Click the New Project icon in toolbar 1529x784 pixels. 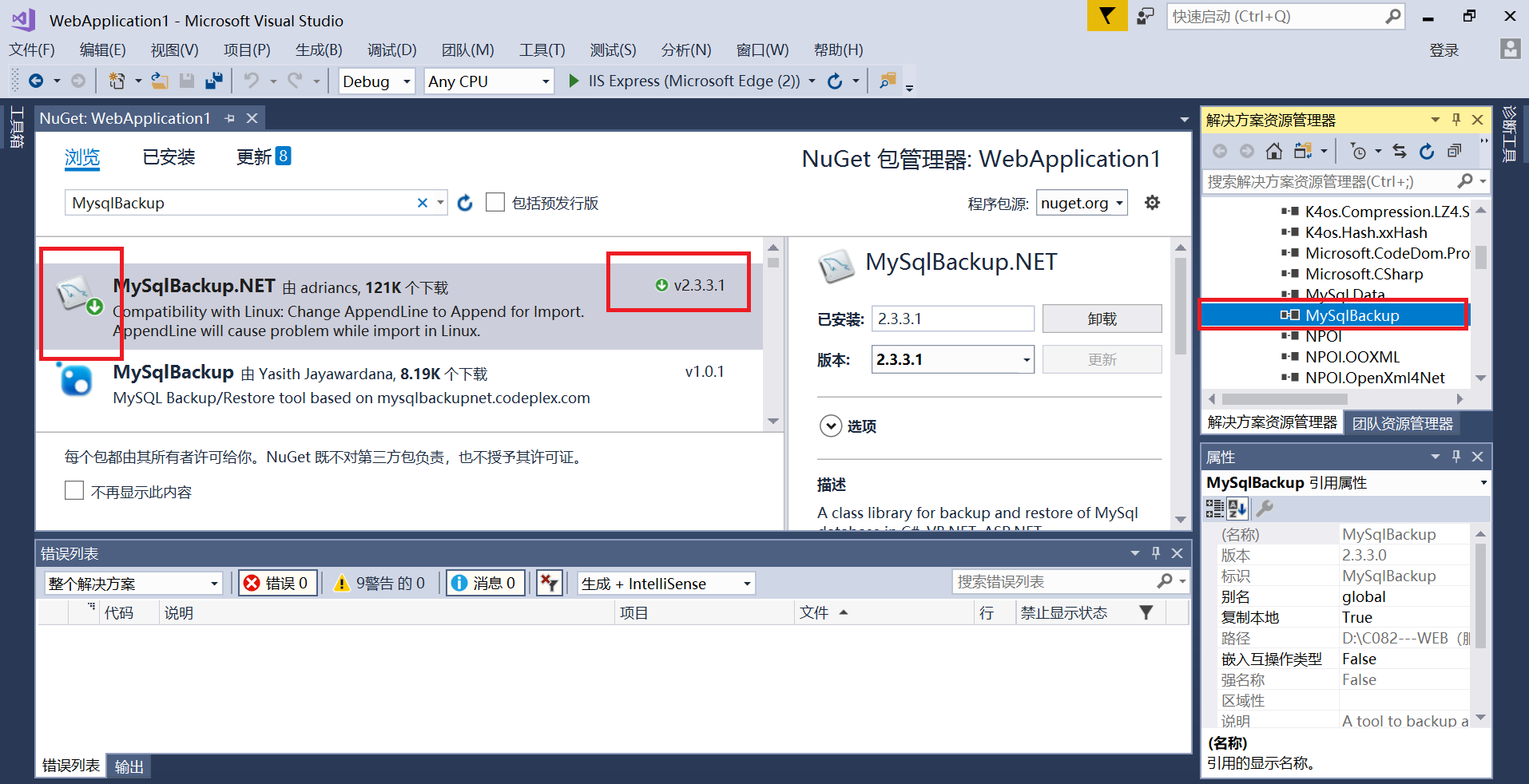pyautogui.click(x=117, y=81)
